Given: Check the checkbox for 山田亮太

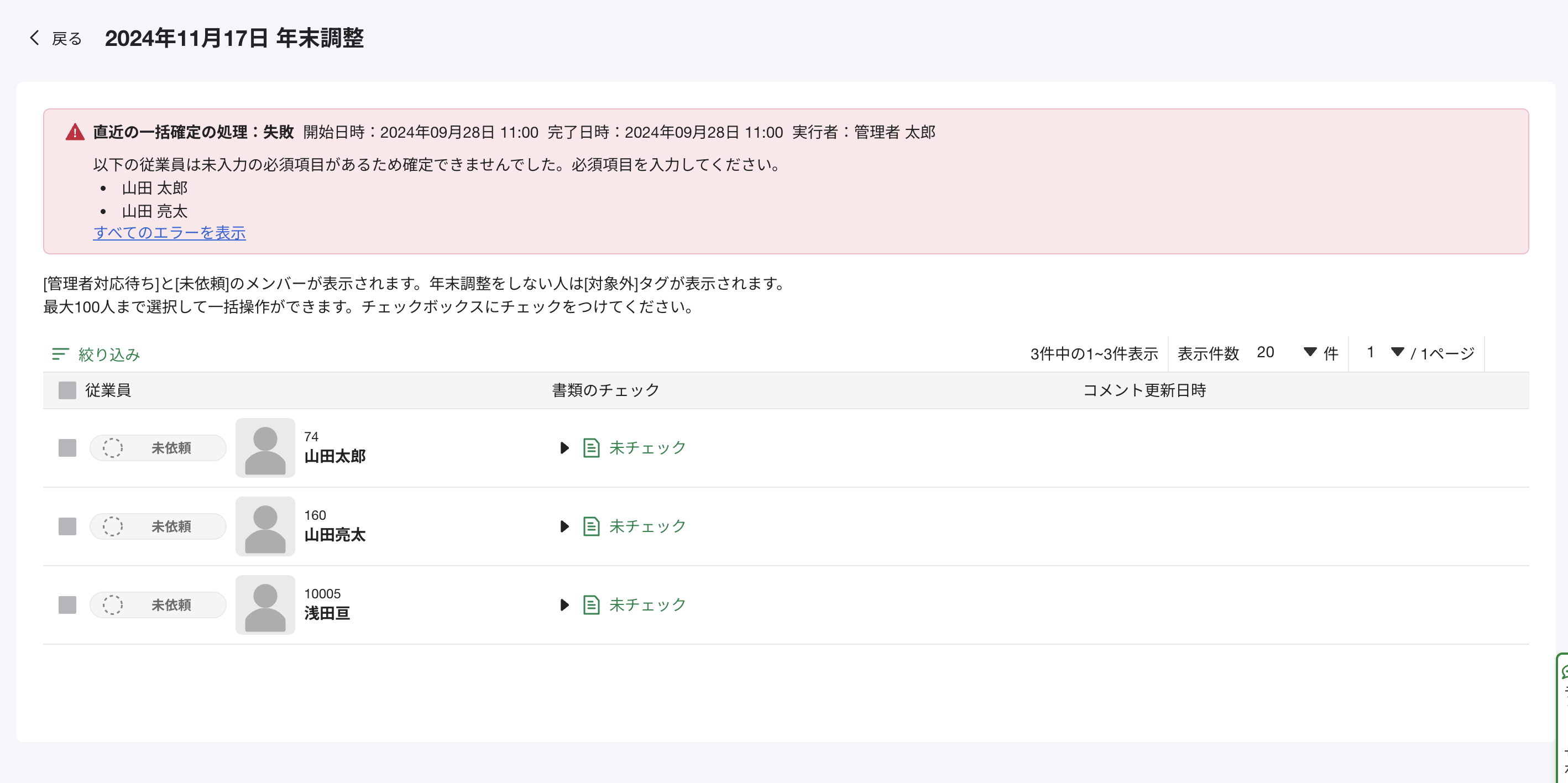Looking at the screenshot, I should (x=67, y=526).
